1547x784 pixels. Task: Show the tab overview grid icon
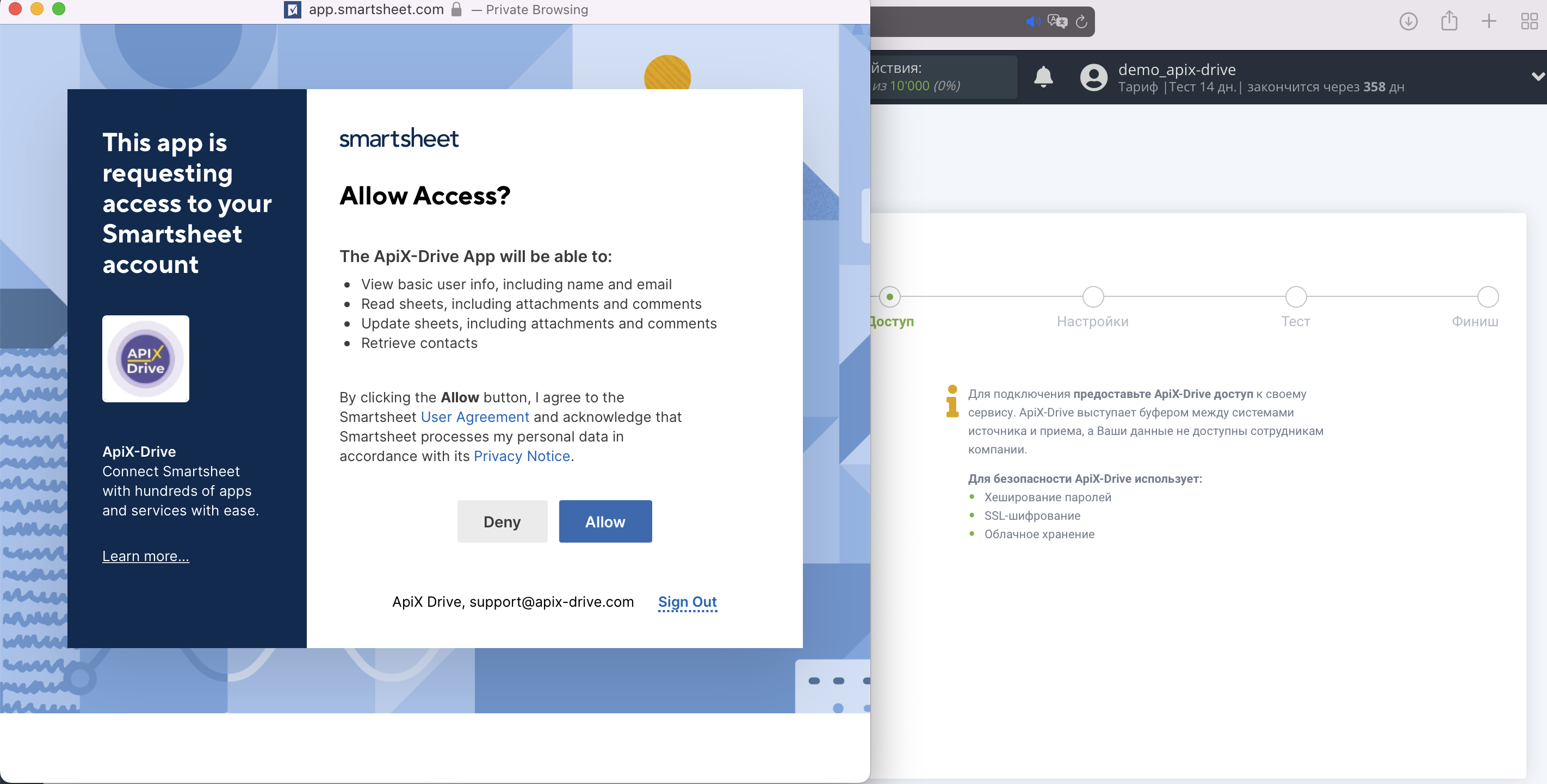coord(1529,22)
